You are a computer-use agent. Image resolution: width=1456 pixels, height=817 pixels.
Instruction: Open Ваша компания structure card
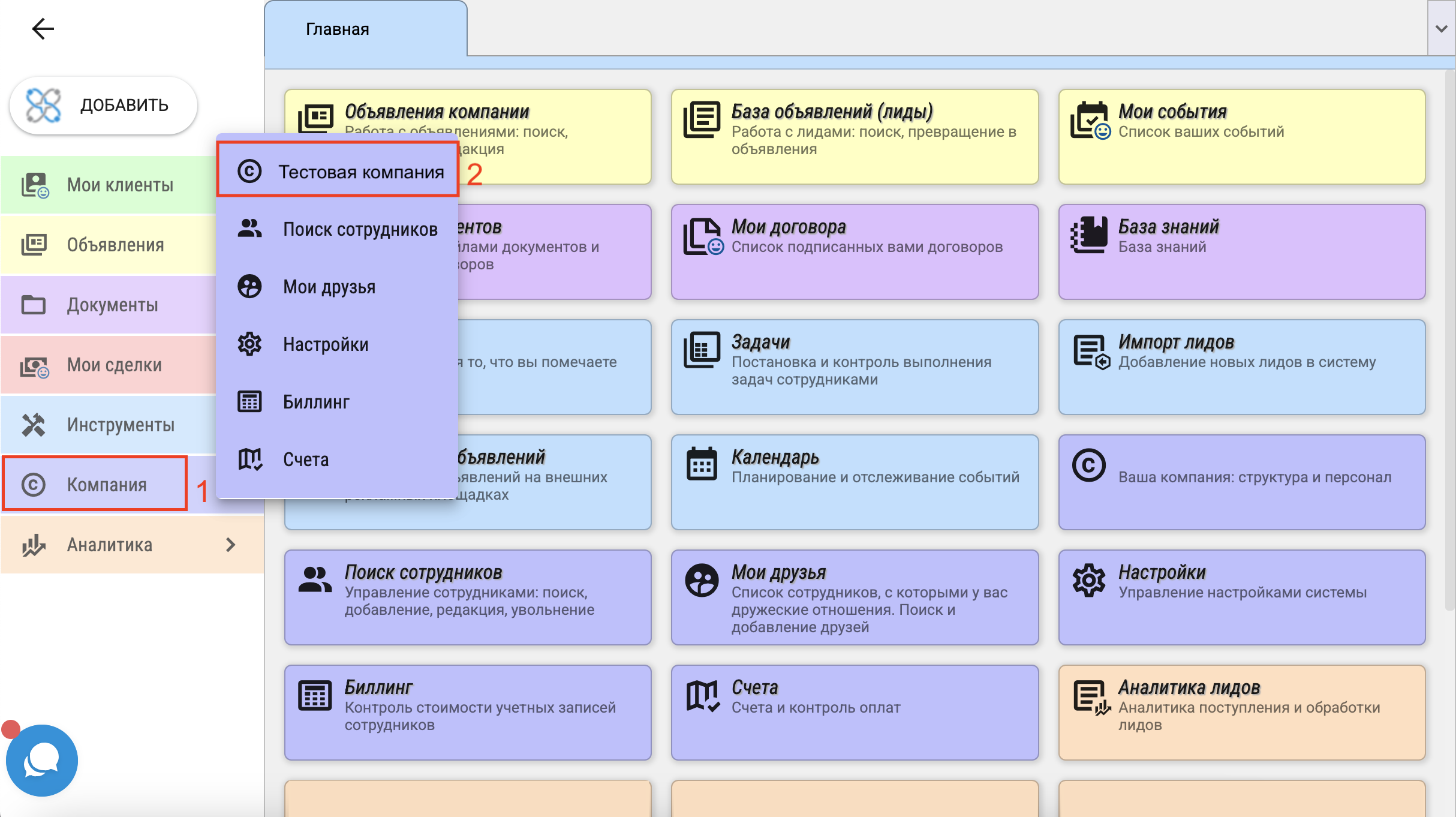tap(1242, 482)
